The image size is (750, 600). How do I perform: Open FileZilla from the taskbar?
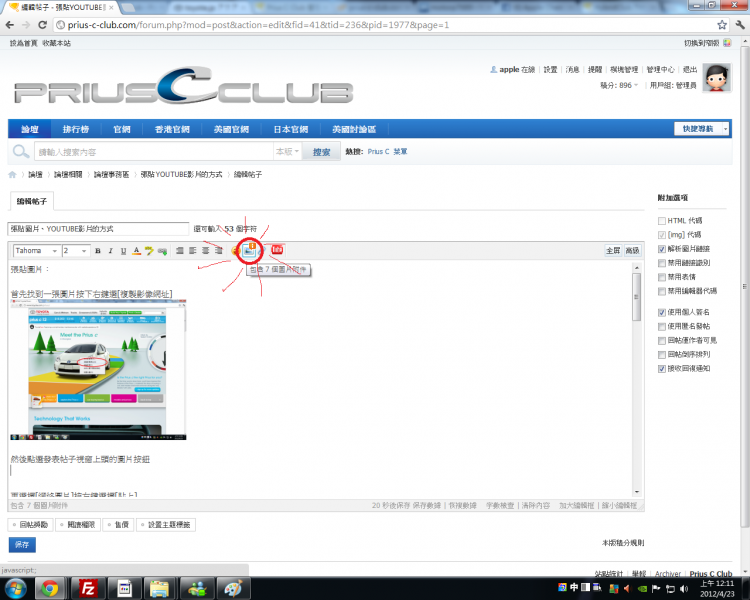point(88,589)
